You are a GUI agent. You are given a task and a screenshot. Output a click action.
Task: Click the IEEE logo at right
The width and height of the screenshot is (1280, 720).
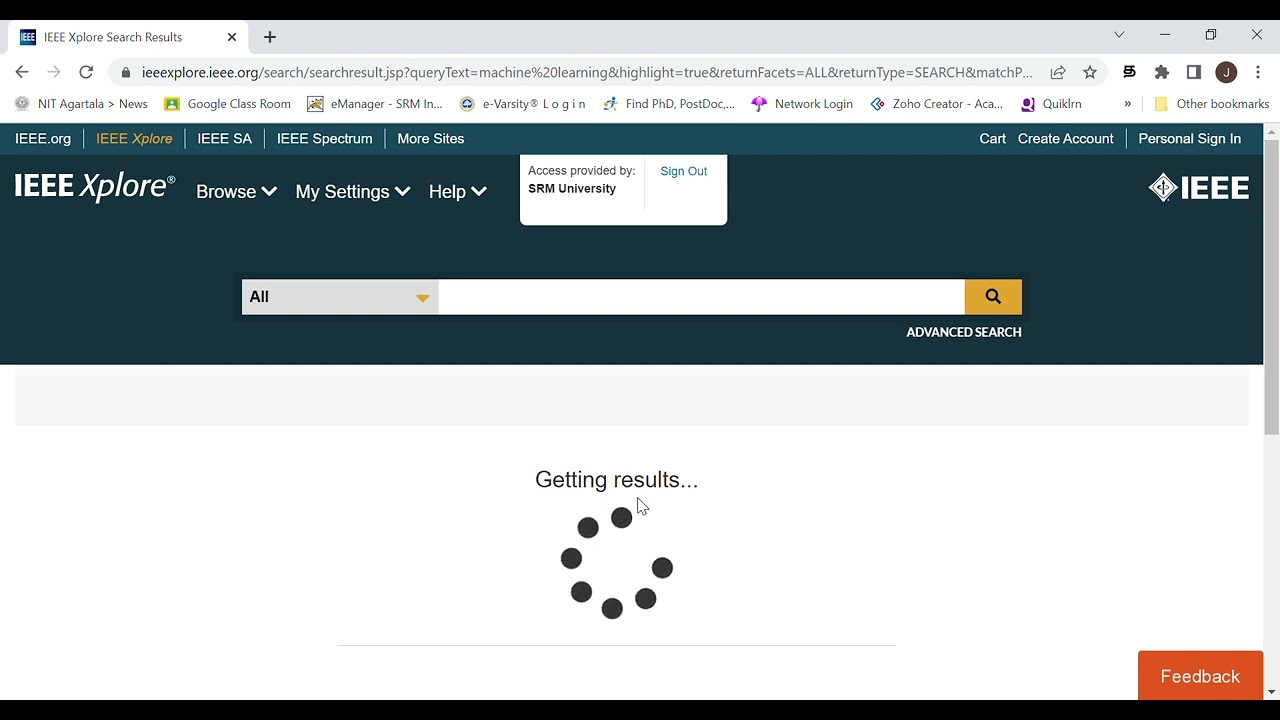click(x=1199, y=188)
